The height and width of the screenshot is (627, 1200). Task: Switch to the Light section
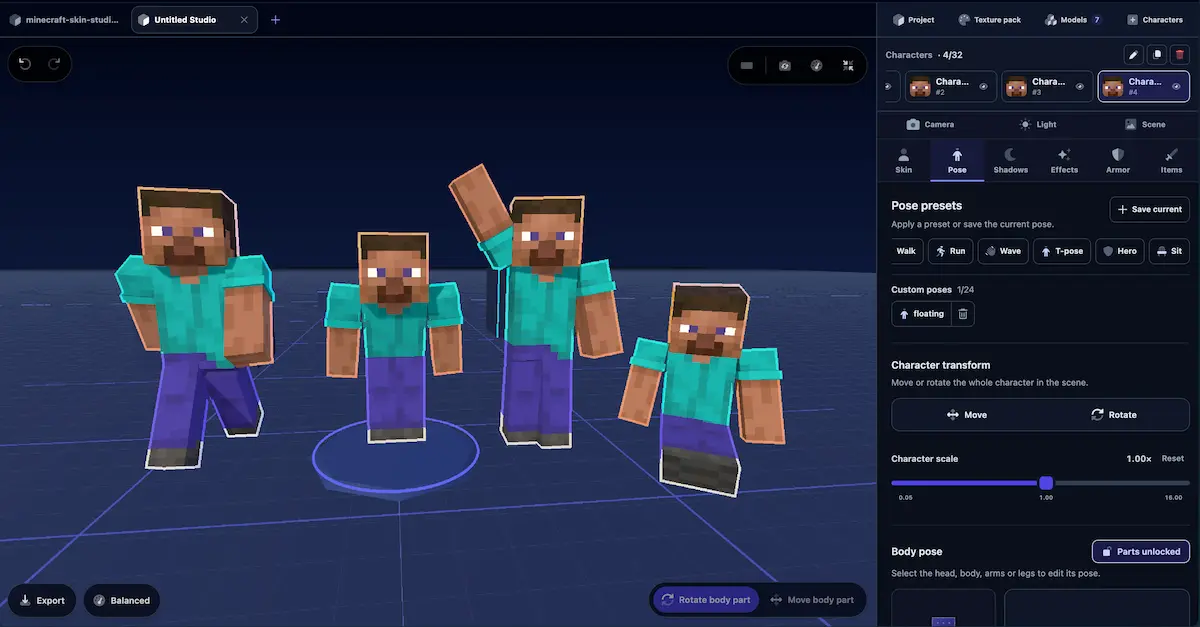[x=1038, y=125]
